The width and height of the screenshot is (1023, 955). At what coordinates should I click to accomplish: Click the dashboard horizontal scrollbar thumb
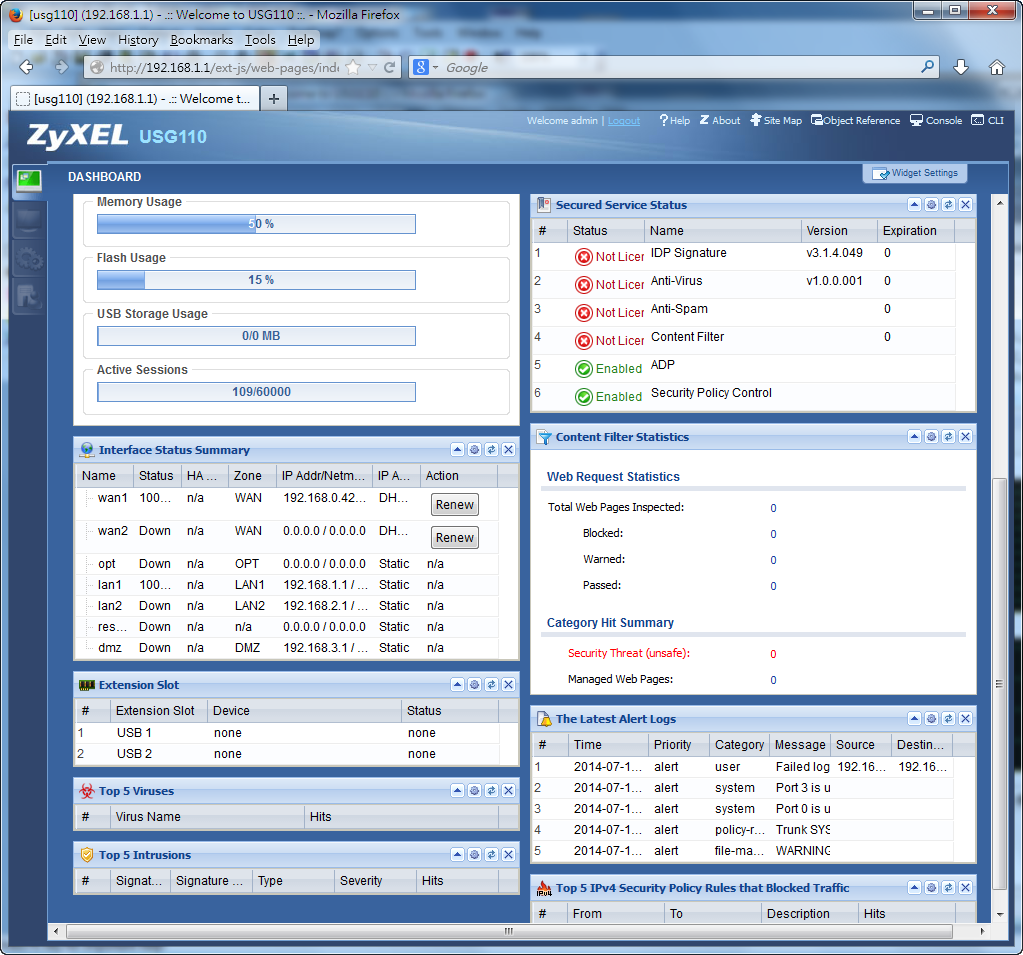click(508, 931)
